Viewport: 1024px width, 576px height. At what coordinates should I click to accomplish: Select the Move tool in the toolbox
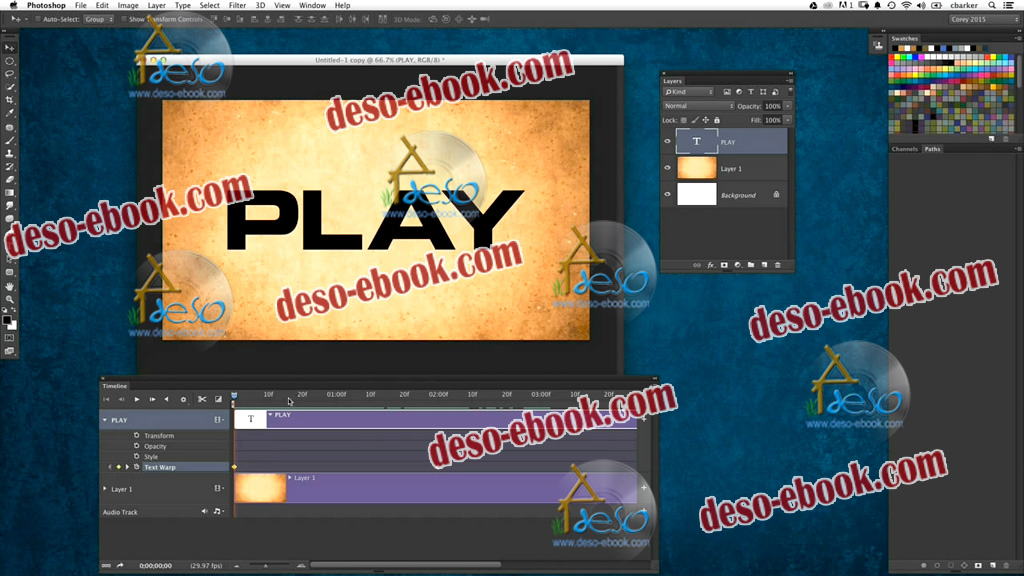[x=10, y=48]
